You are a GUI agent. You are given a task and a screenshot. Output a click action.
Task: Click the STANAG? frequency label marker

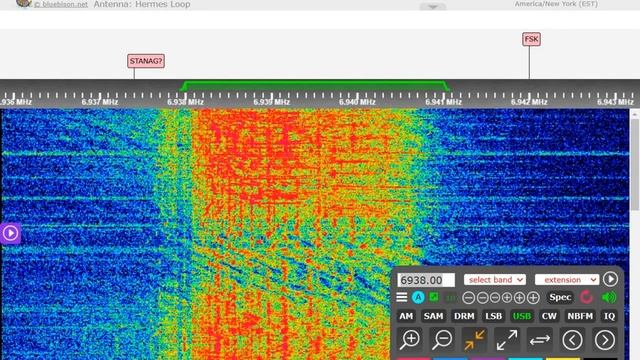146,61
